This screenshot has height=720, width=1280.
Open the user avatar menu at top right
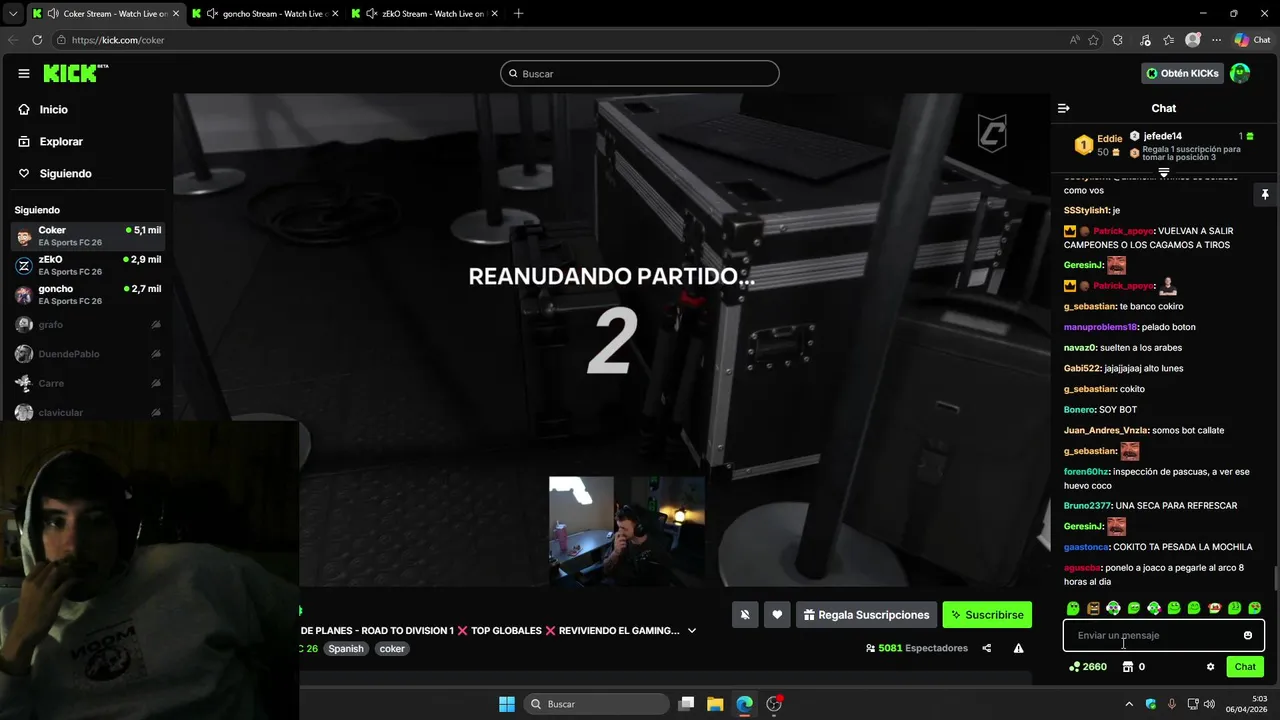pos(1240,73)
